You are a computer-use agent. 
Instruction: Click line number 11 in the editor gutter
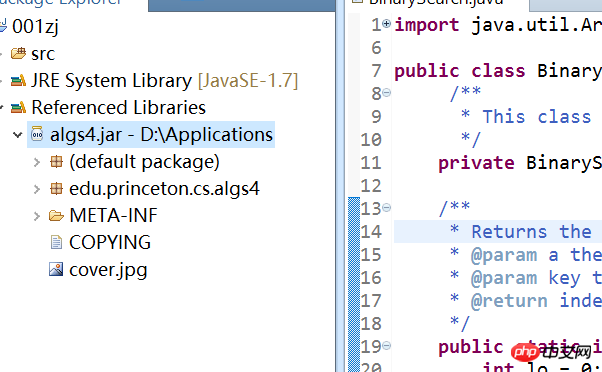[x=370, y=163]
